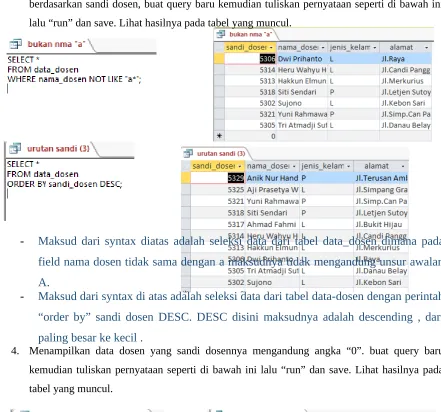Viewport: 441px width, 412px height.
Task: Click the Jl.Merkurius address cell in the bukan nma 'a' datasheet
Action: [406, 81]
